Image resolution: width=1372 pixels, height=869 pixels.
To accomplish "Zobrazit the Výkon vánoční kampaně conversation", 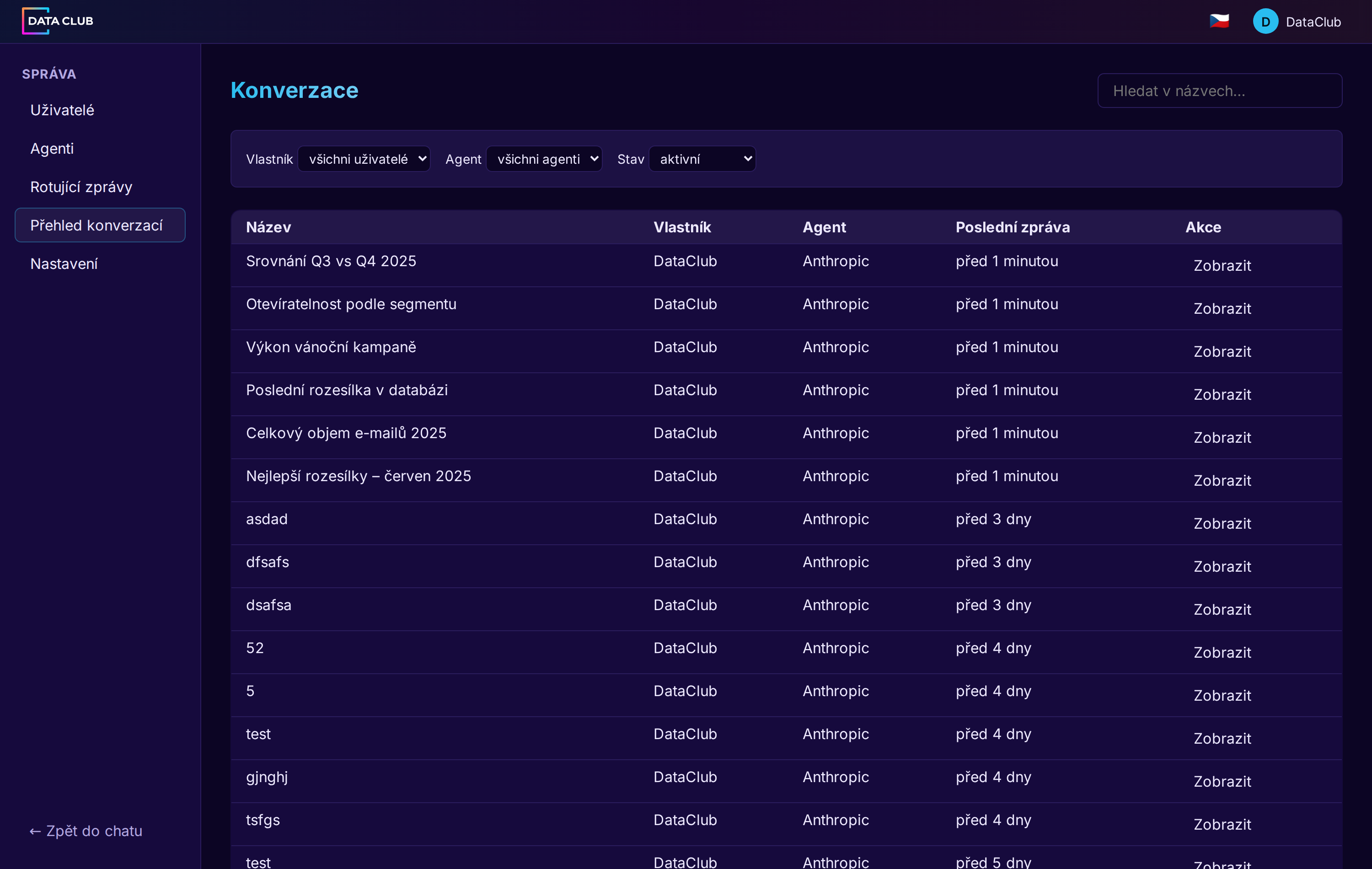I will point(1222,352).
